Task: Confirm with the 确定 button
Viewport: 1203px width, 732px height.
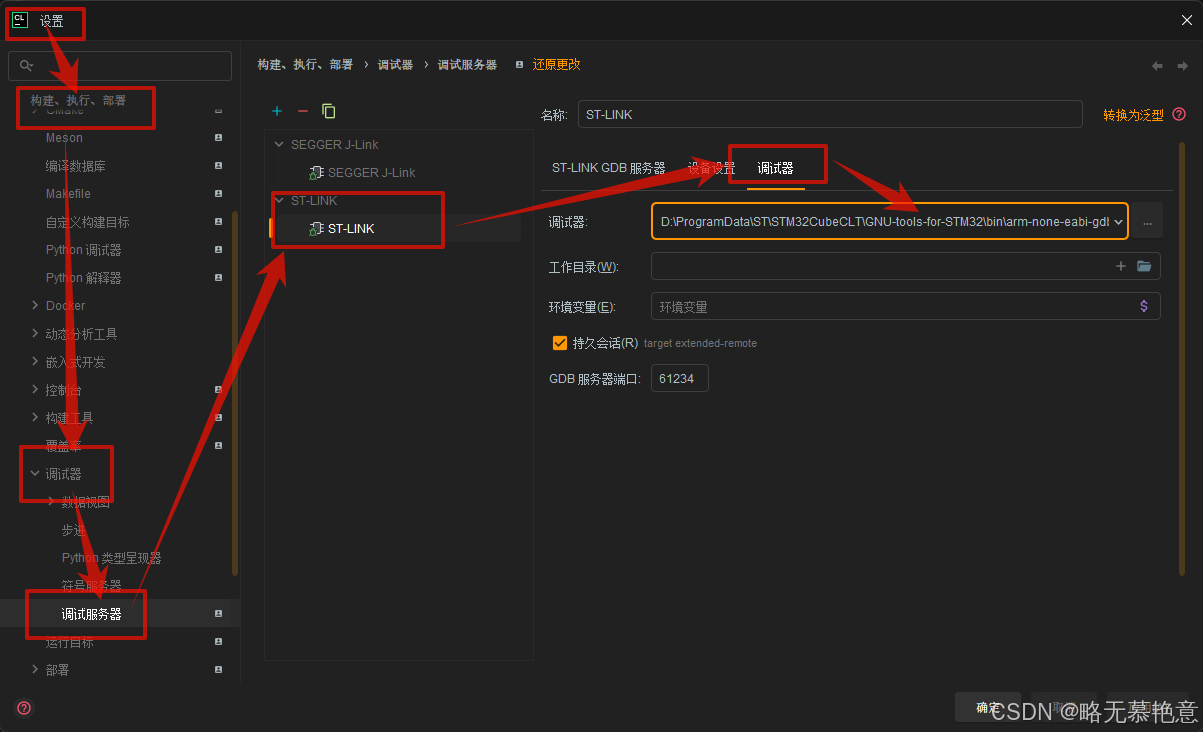Action: coord(988,708)
